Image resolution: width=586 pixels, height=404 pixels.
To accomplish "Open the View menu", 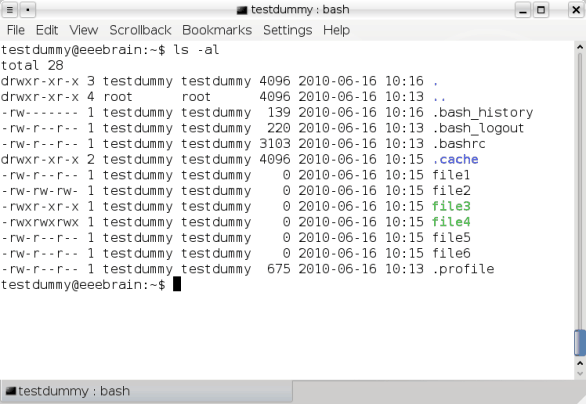I will pyautogui.click(x=84, y=30).
